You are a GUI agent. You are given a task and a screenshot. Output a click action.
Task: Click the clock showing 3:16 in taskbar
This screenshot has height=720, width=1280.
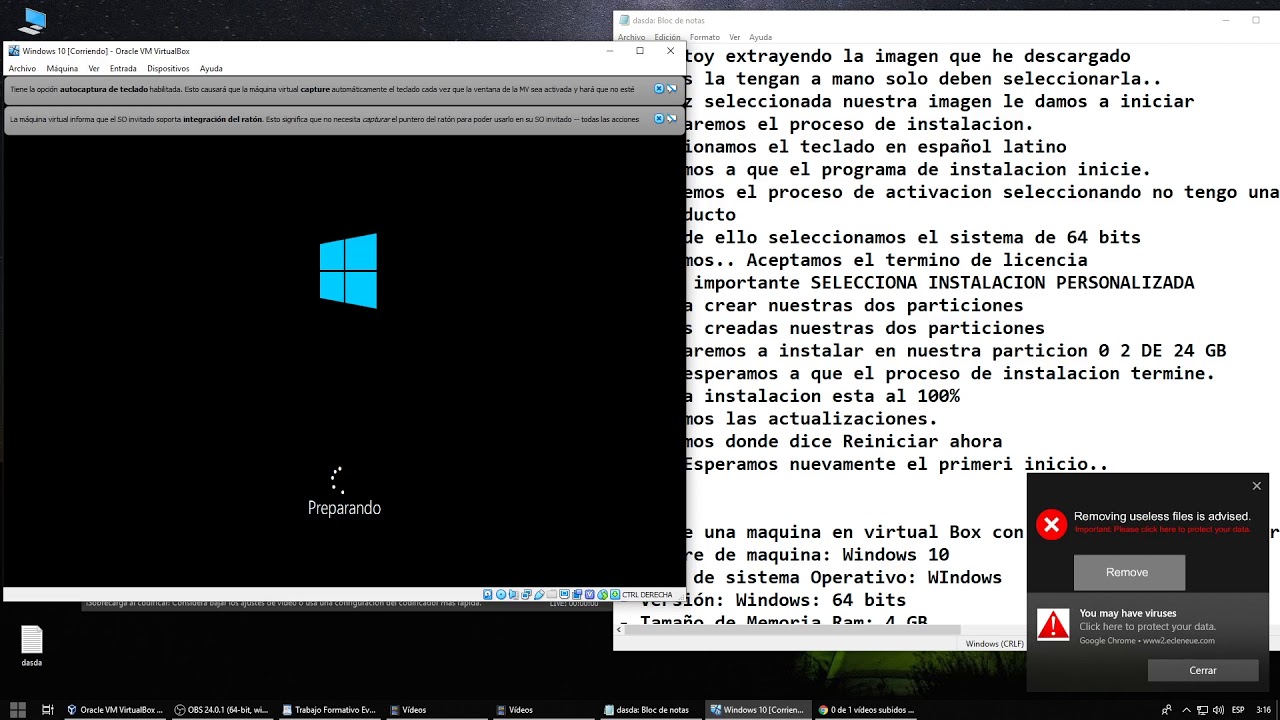(1263, 710)
